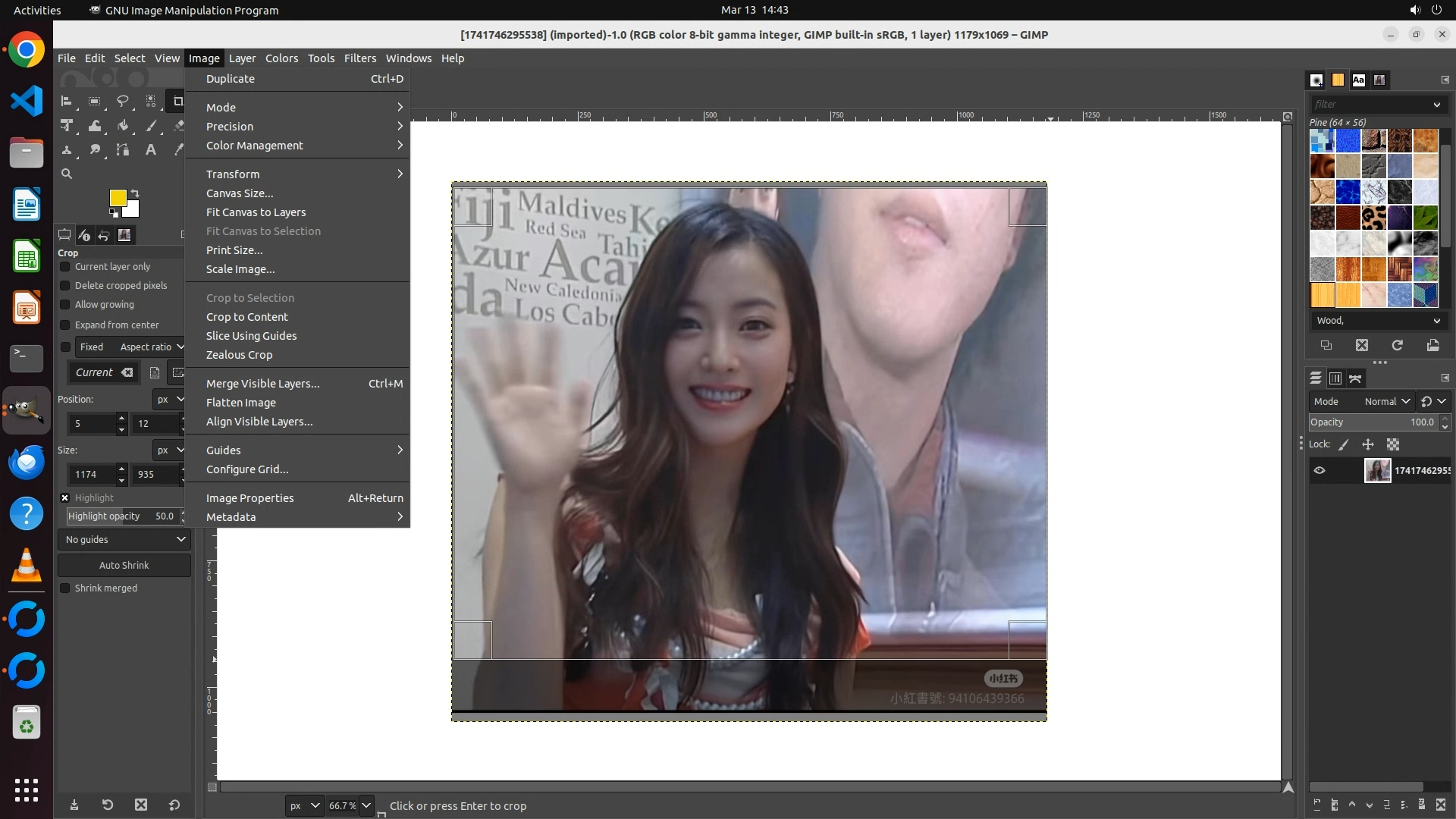Enable 'Current layer only' checkbox
Screen dimensions: 1456x819
click(x=65, y=267)
